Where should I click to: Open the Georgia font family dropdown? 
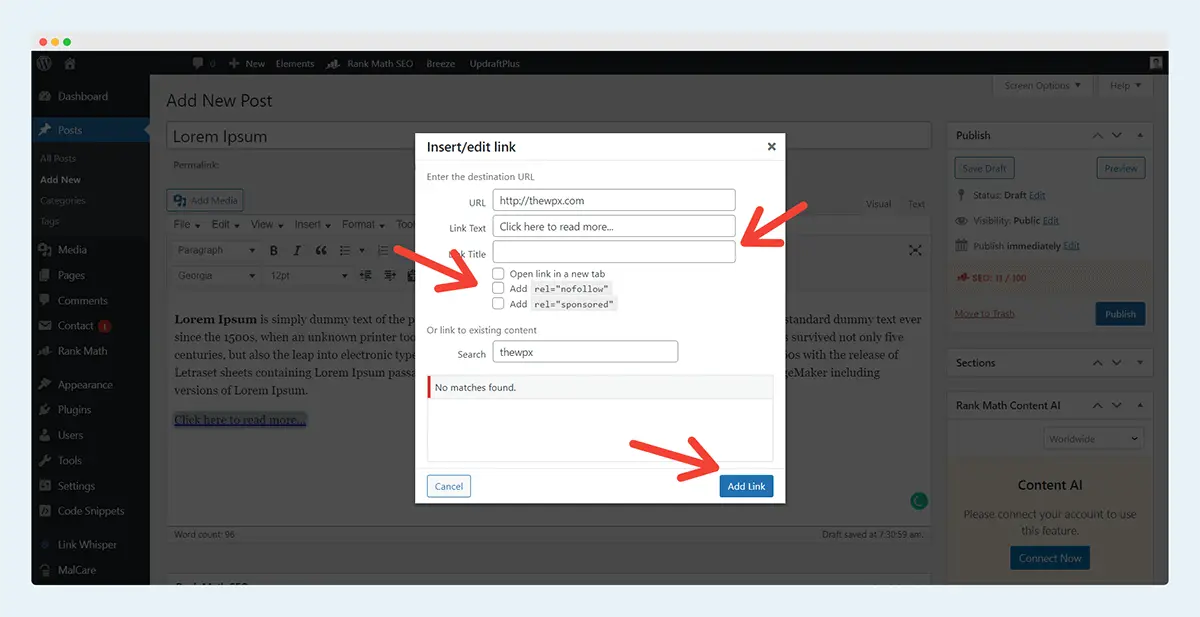pyautogui.click(x=215, y=275)
